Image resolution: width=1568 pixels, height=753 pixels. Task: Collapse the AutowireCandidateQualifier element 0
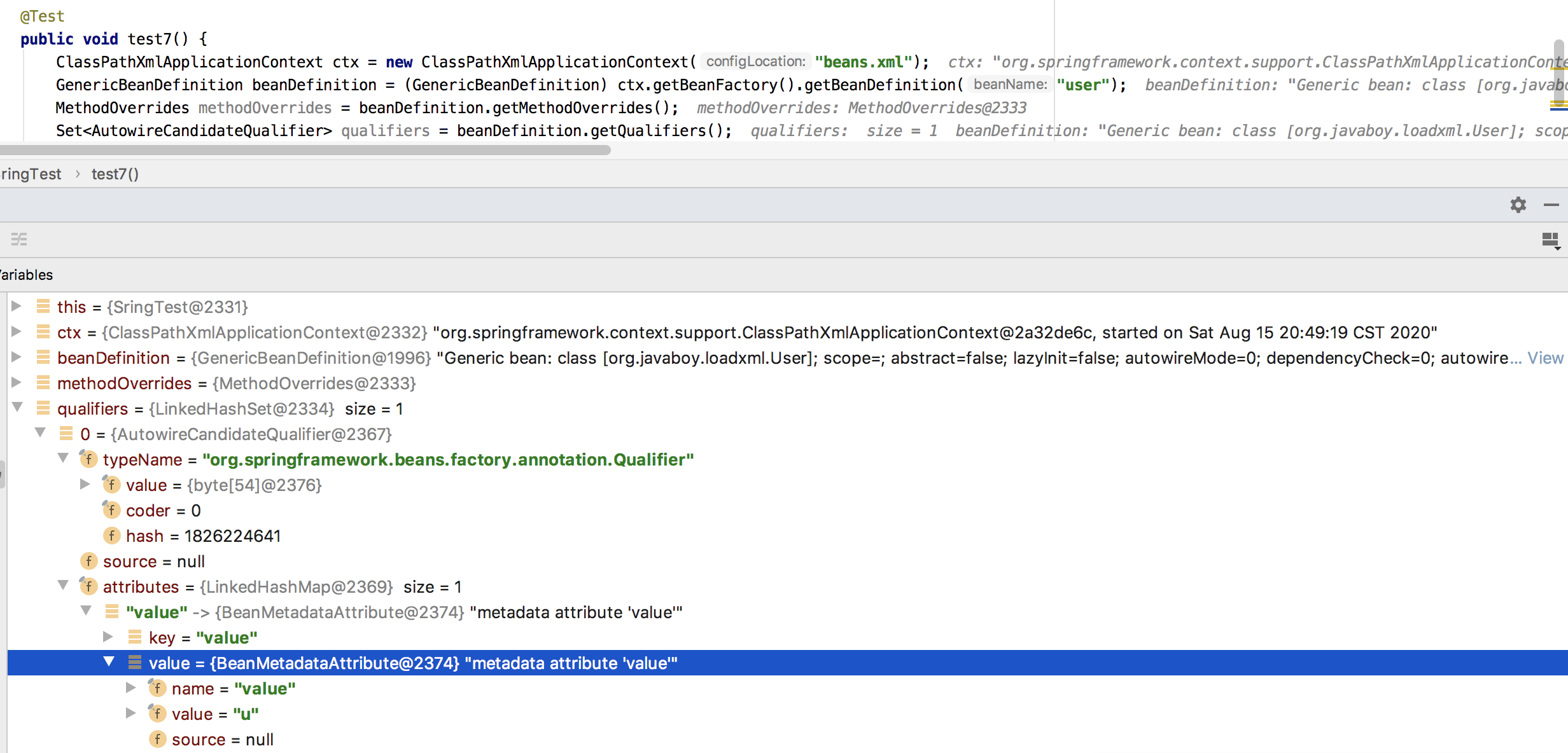coord(40,433)
